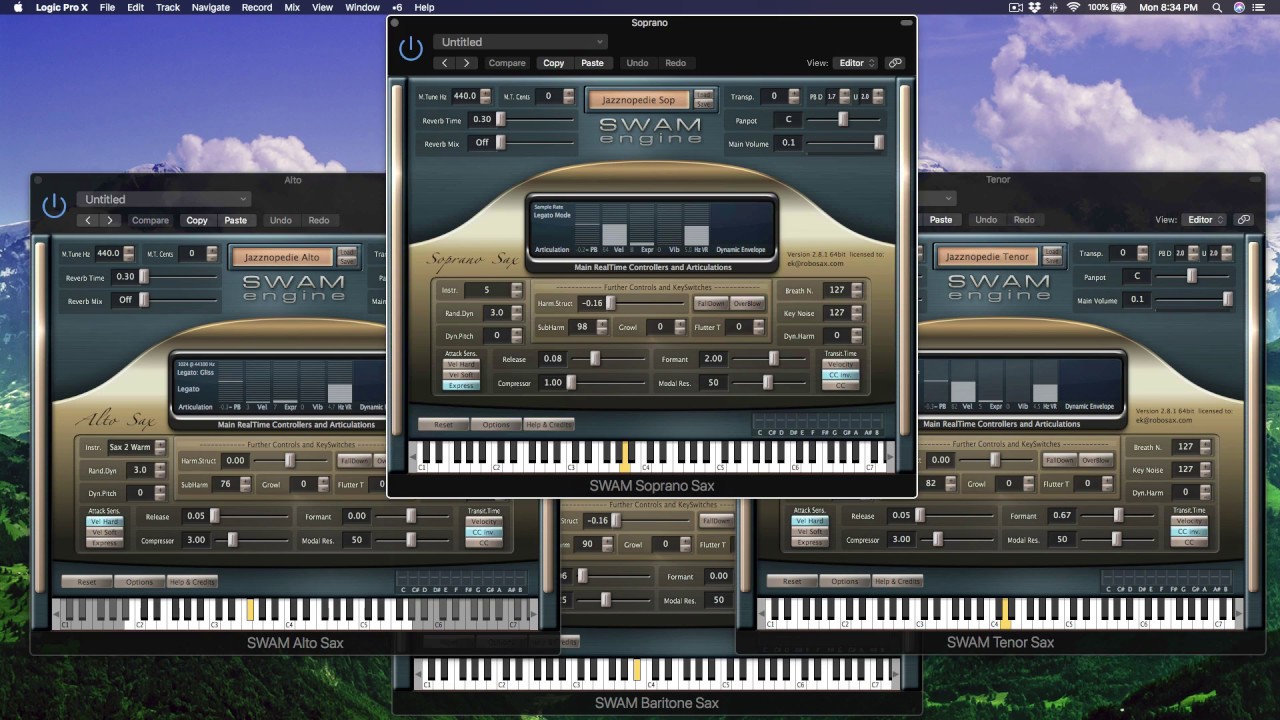The width and height of the screenshot is (1280, 720).
Task: Select Velocity transition time in Soprano
Action: point(840,364)
